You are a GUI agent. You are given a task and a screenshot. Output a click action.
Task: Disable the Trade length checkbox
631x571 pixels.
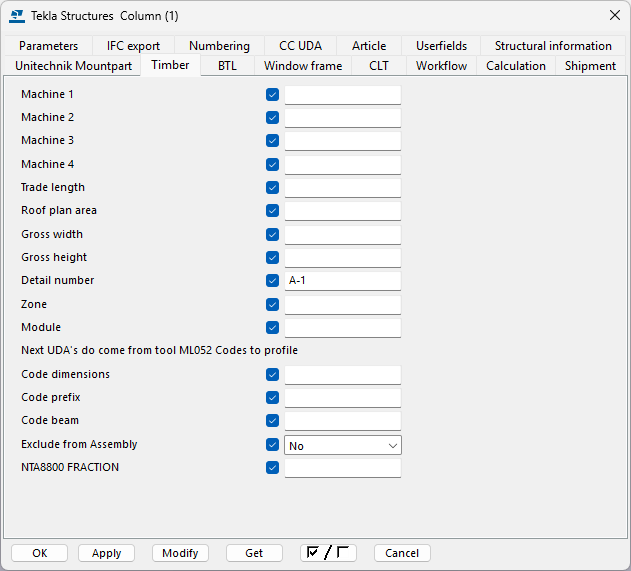point(272,188)
